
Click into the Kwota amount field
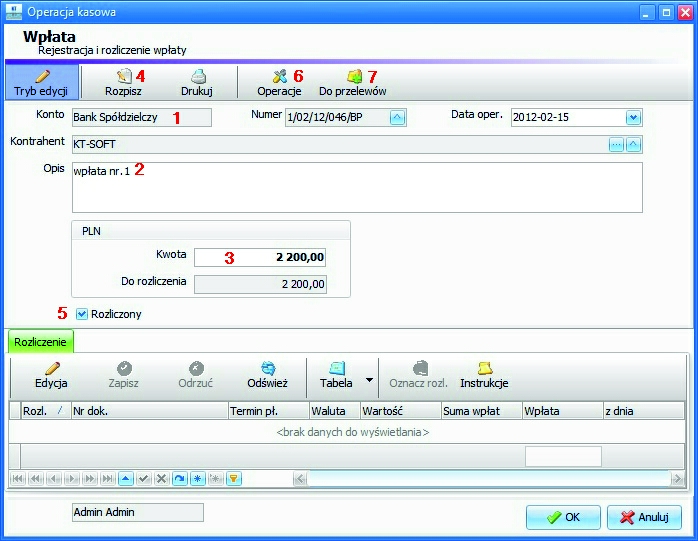[260, 257]
